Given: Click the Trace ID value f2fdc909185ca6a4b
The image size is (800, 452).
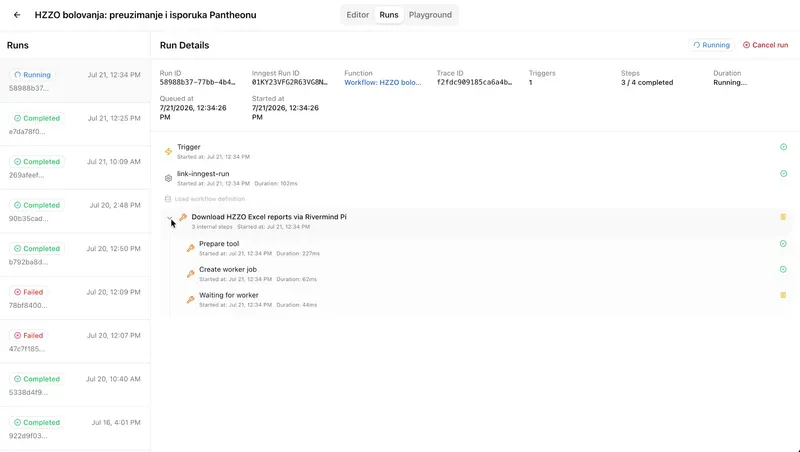Looking at the screenshot, I should point(474,82).
